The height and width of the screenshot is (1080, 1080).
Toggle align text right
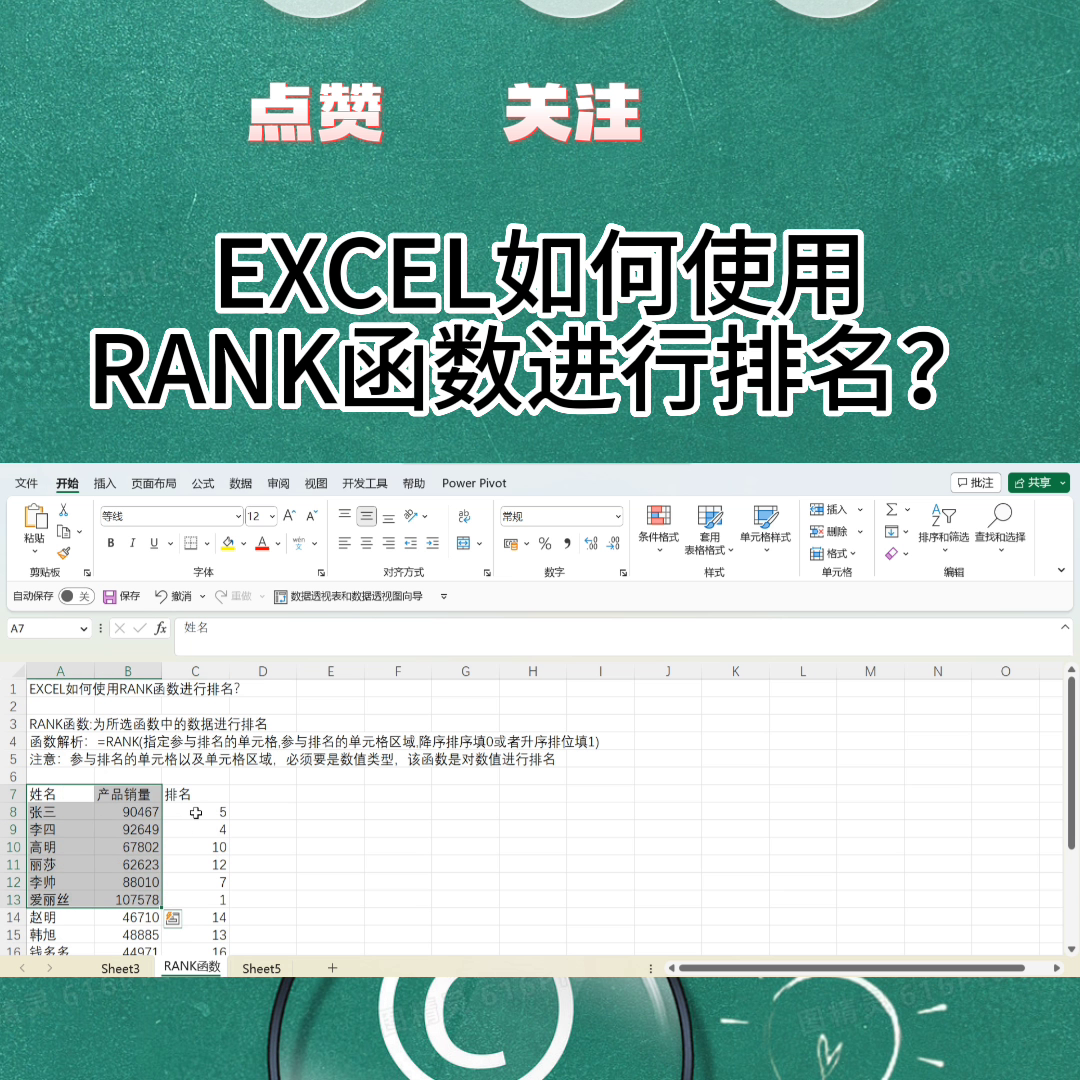click(x=388, y=543)
